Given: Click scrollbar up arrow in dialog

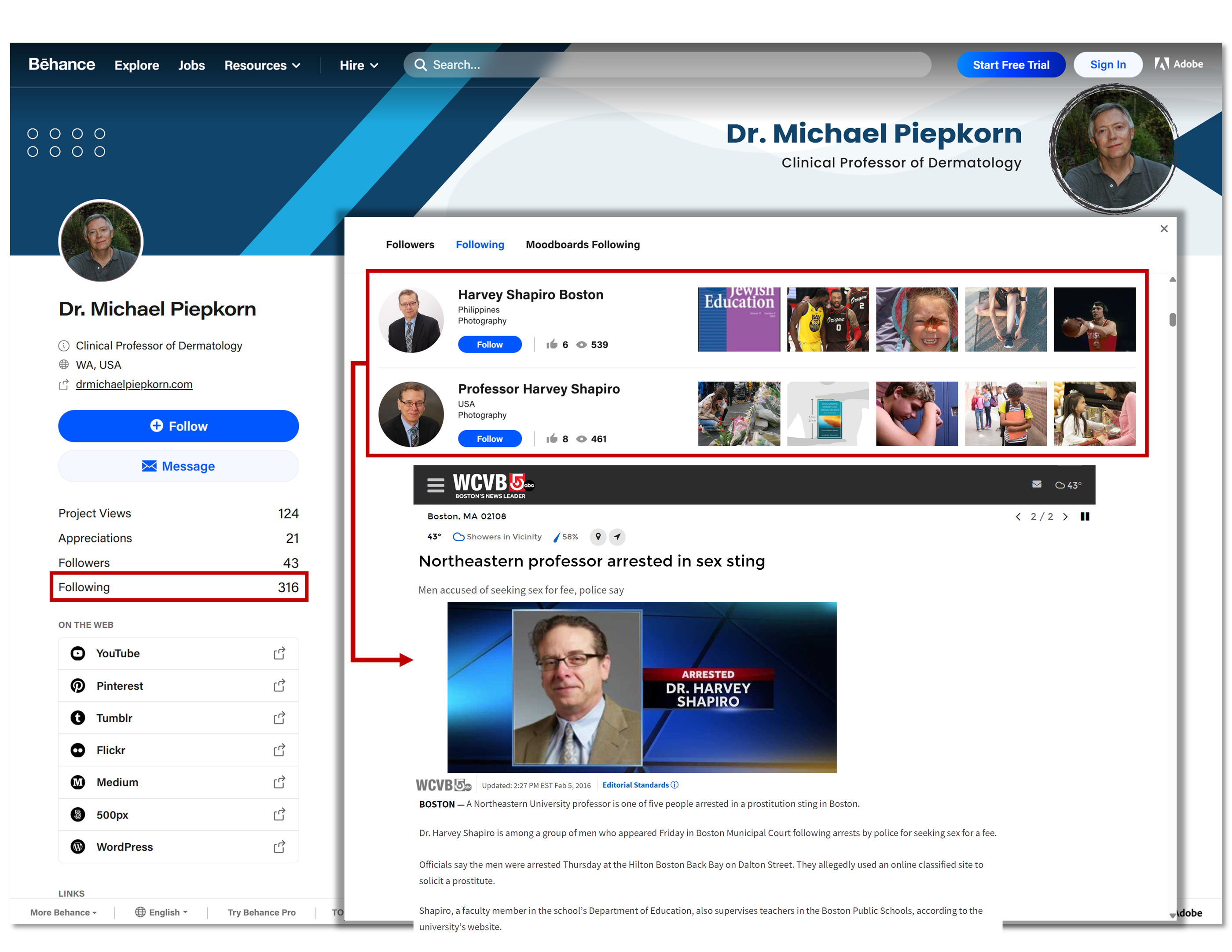Looking at the screenshot, I should [x=1173, y=280].
